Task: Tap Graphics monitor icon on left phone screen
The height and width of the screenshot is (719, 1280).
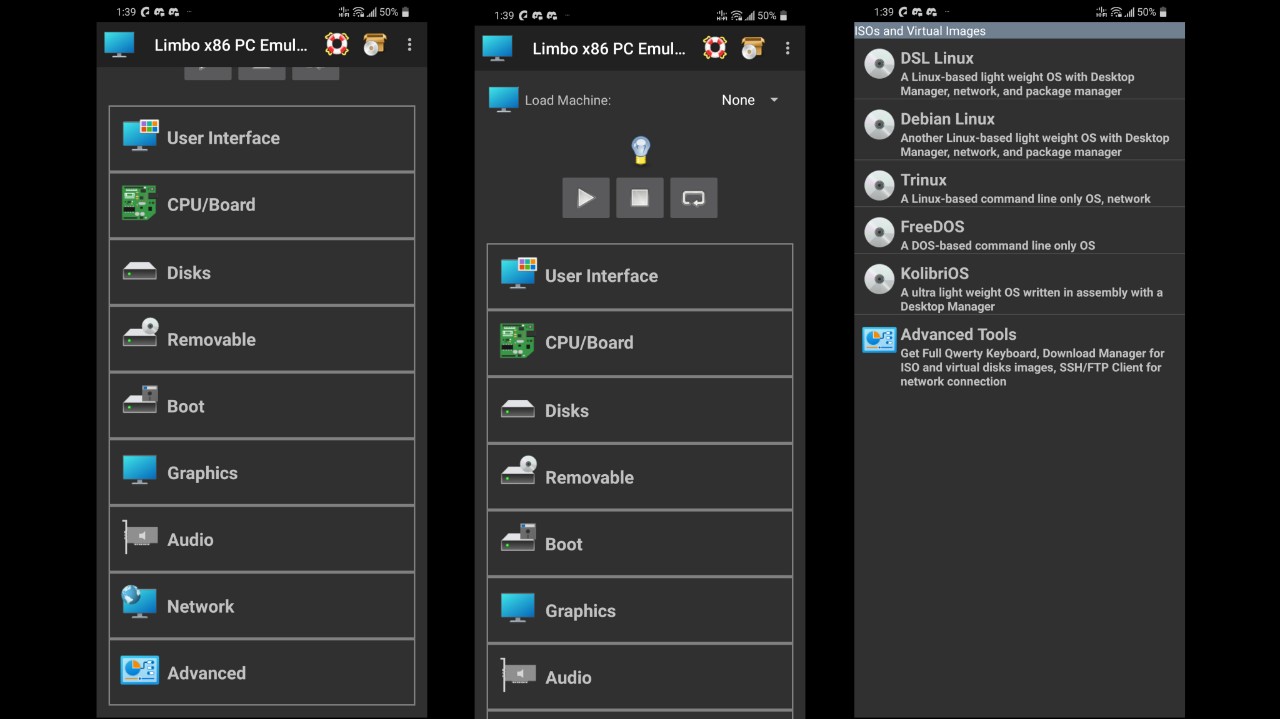Action: click(139, 470)
